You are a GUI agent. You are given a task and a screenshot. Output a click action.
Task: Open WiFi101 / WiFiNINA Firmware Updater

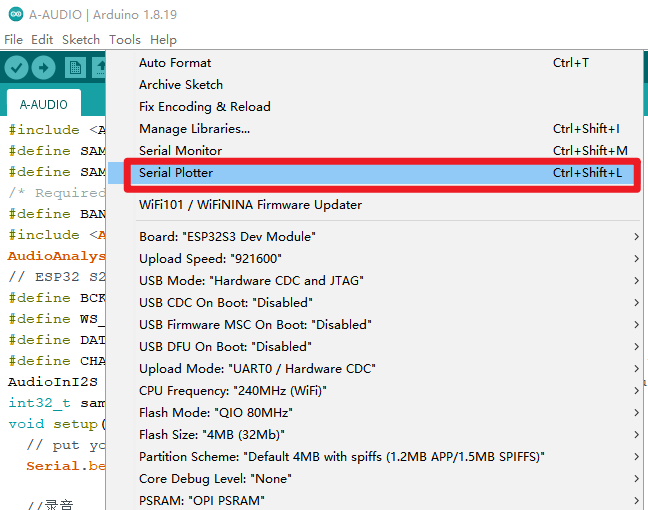click(375, 205)
